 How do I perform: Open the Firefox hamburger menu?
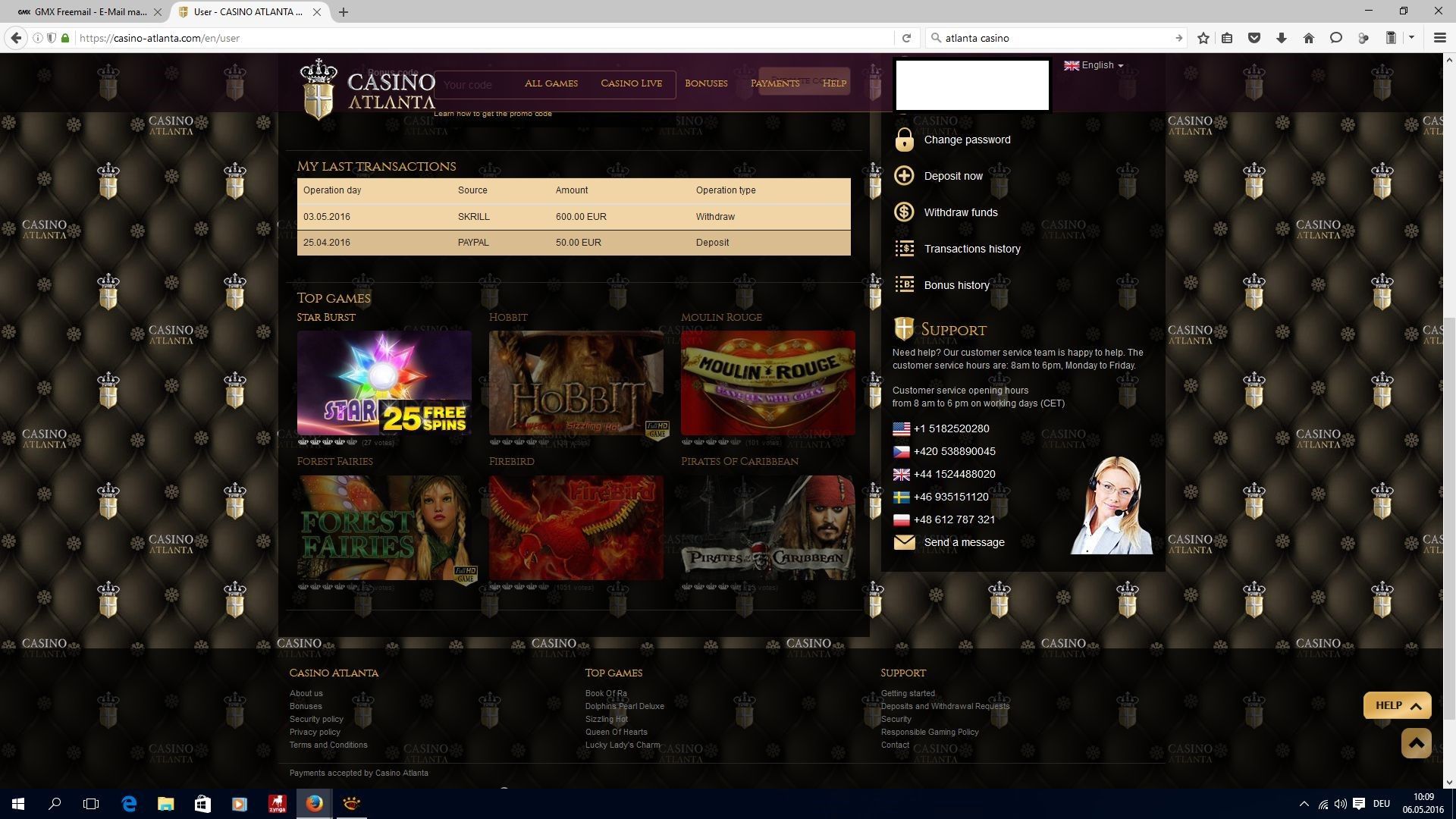point(1439,38)
